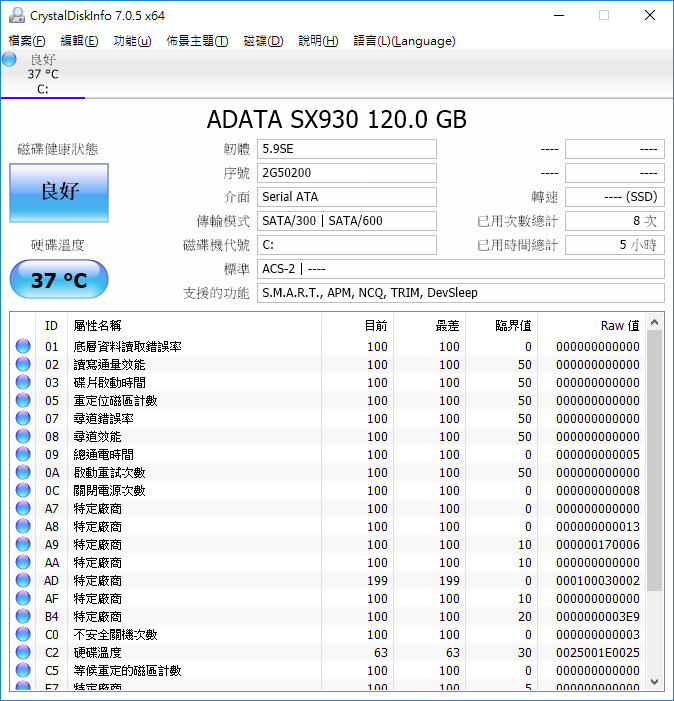Click the status orb for attribute 09
This screenshot has width=674, height=701.
click(x=23, y=454)
